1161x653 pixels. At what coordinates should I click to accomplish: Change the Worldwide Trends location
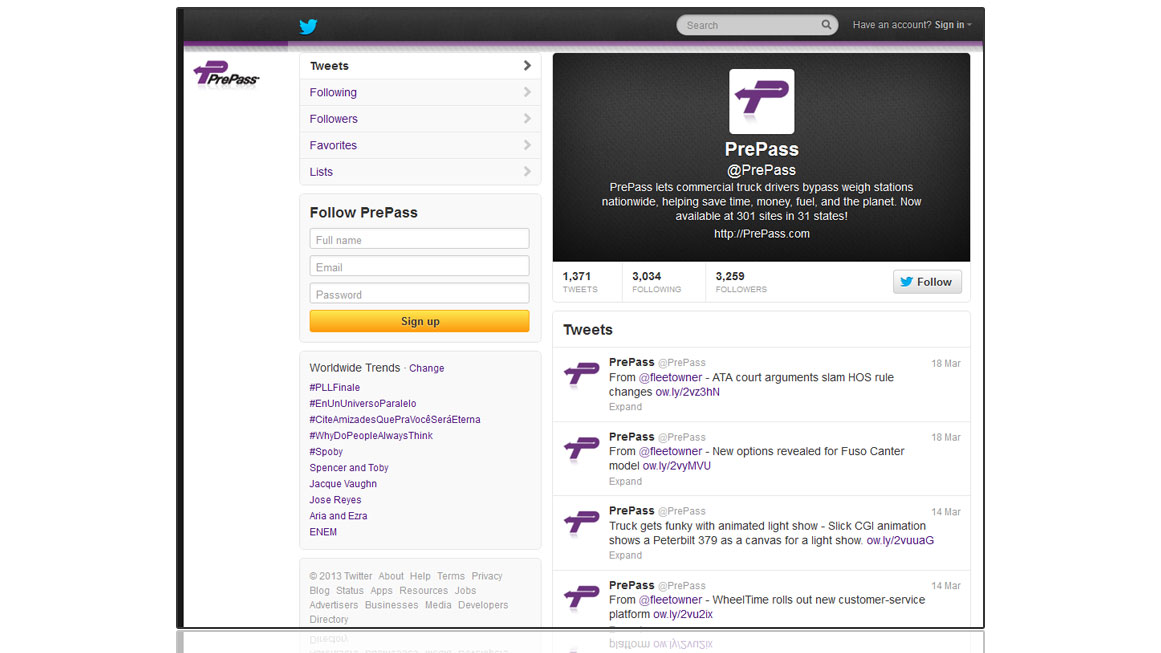coord(426,368)
